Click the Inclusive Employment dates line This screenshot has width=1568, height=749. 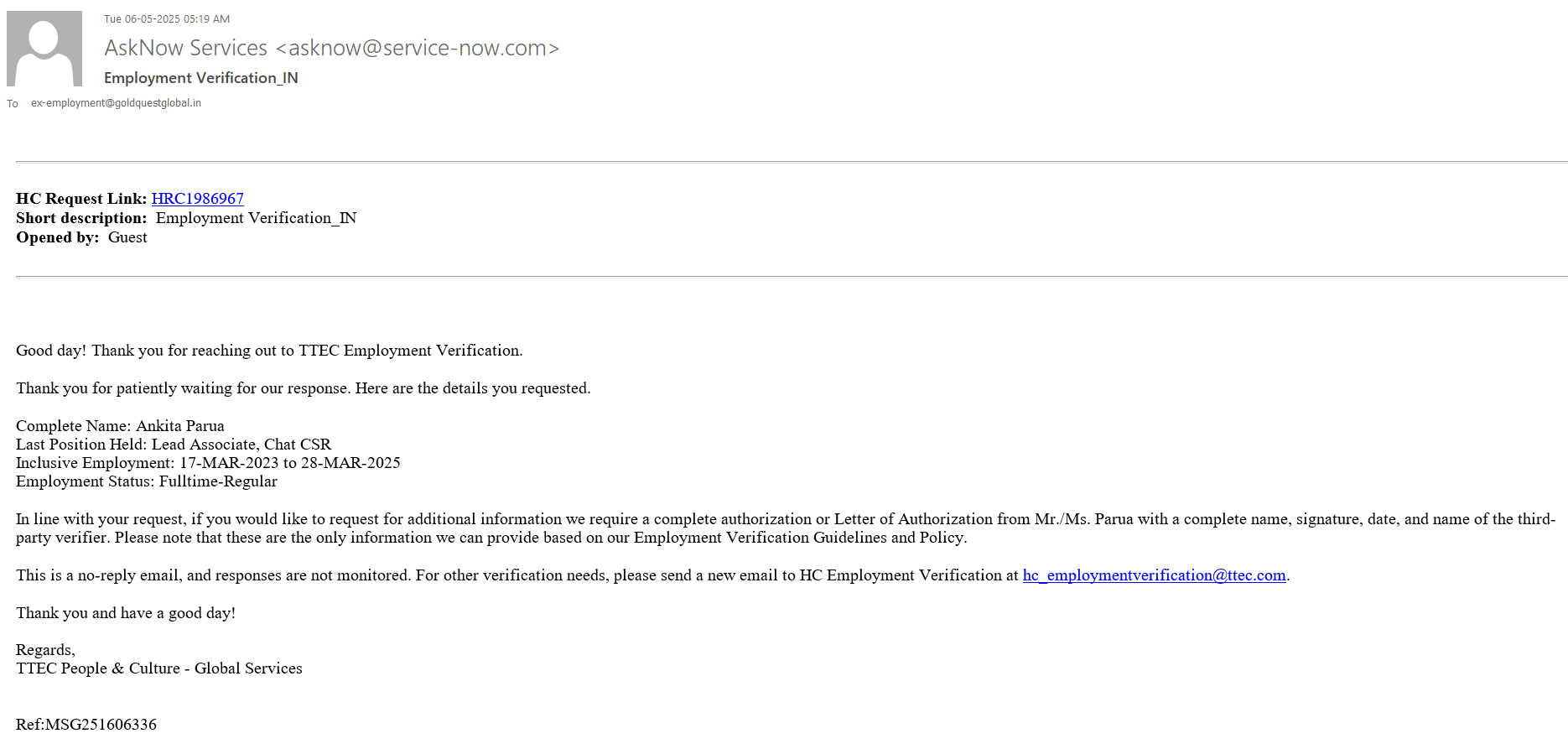208,463
